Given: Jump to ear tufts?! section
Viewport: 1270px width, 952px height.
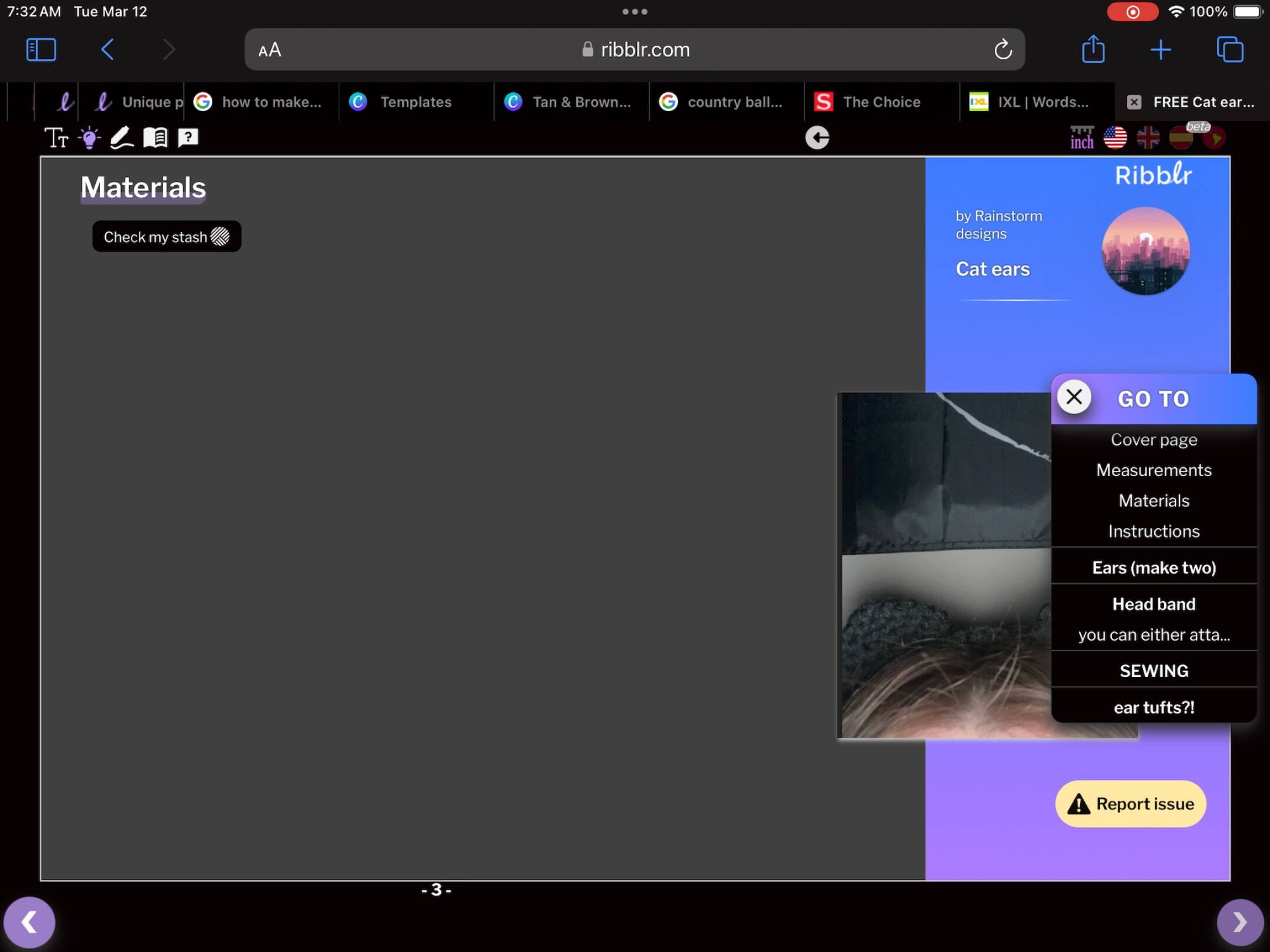Looking at the screenshot, I should point(1154,708).
